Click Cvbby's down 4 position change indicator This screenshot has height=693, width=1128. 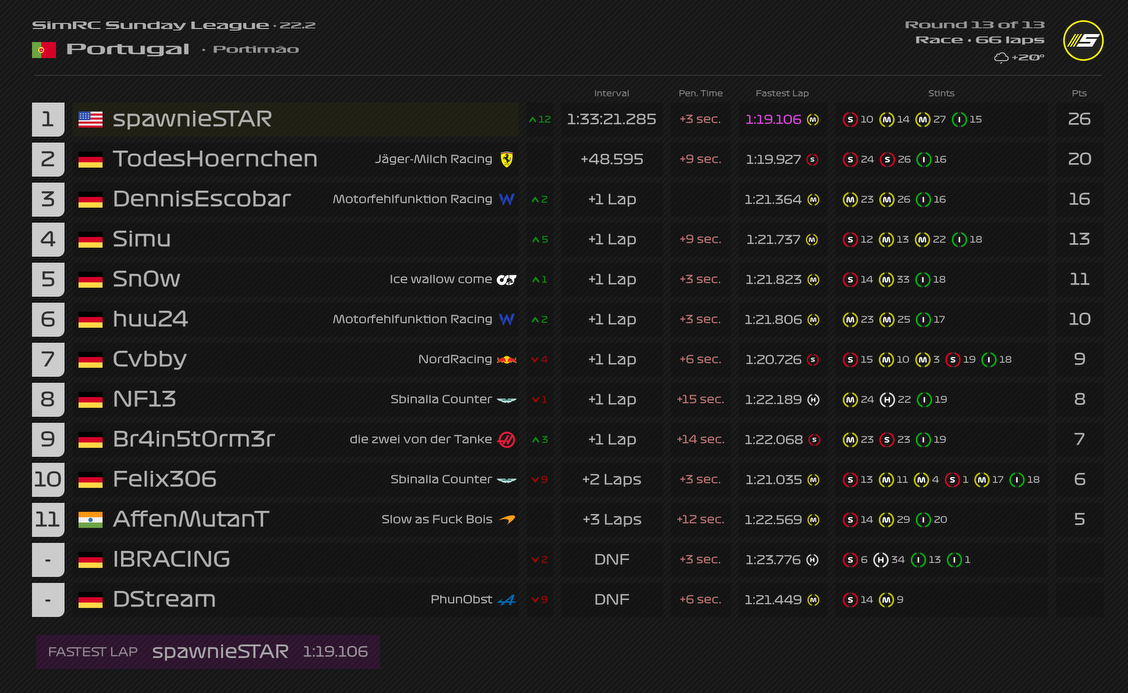[x=538, y=359]
